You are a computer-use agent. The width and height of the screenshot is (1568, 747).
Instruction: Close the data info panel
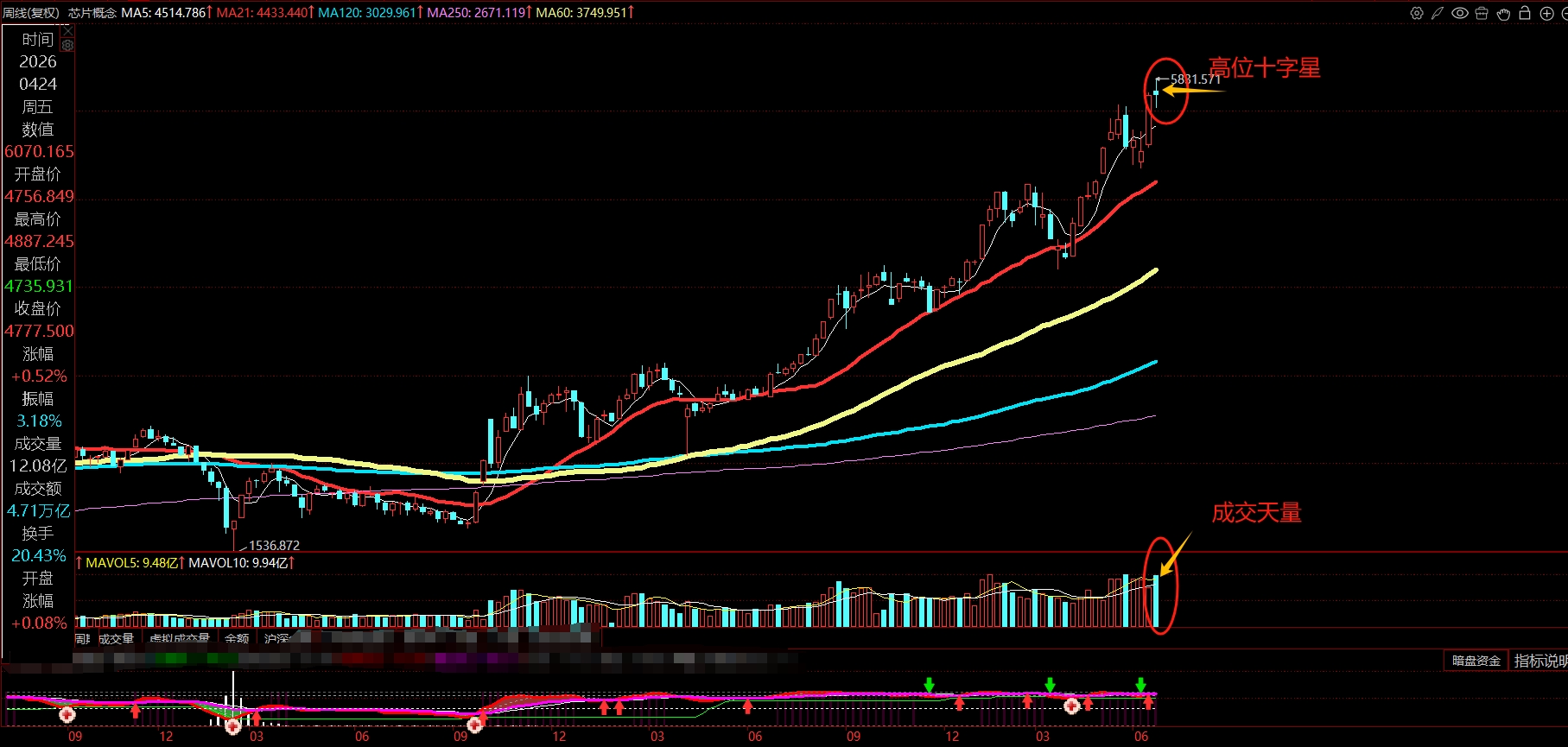[67, 31]
